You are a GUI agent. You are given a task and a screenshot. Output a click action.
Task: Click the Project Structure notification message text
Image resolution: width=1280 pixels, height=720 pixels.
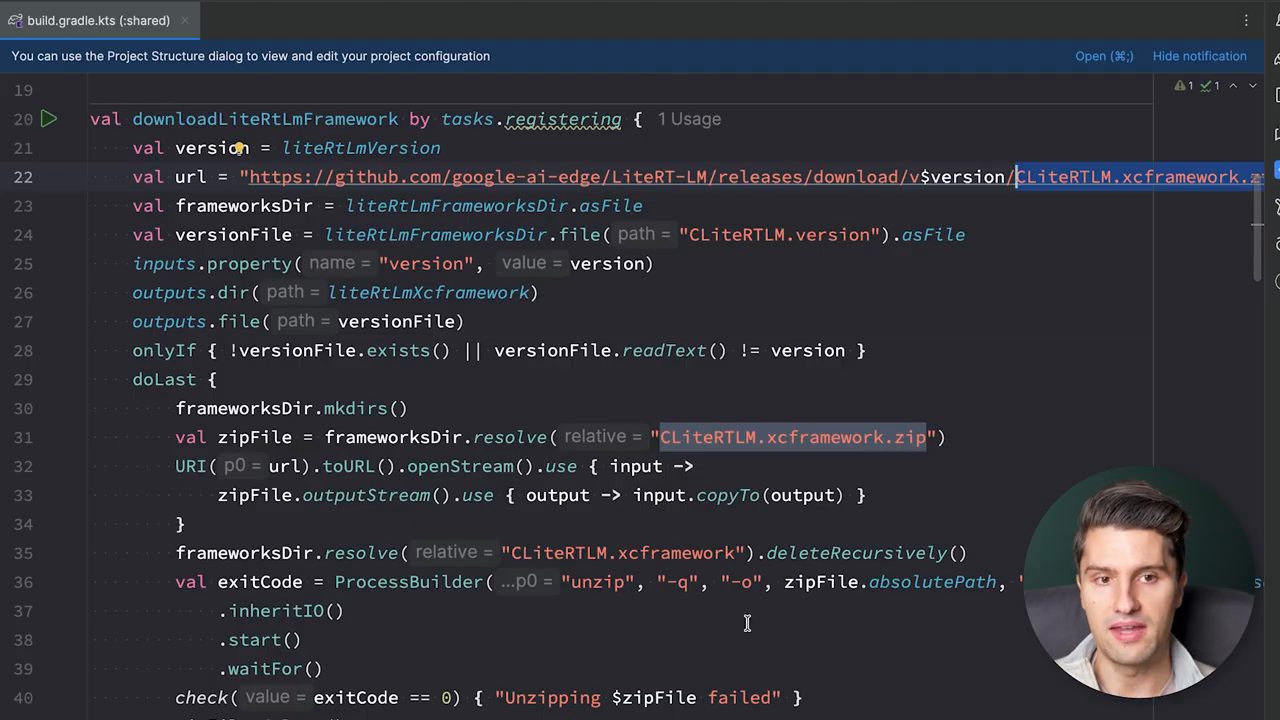pyautogui.click(x=251, y=56)
